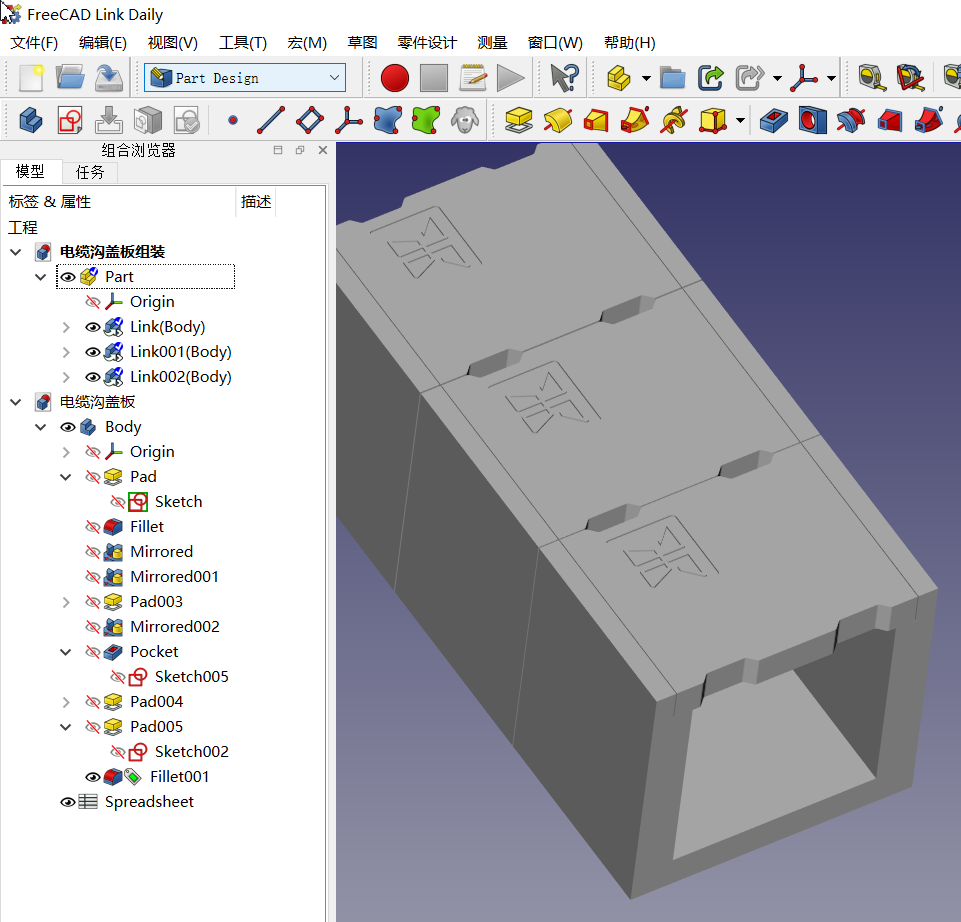Select the Additive loft tool

(595, 121)
